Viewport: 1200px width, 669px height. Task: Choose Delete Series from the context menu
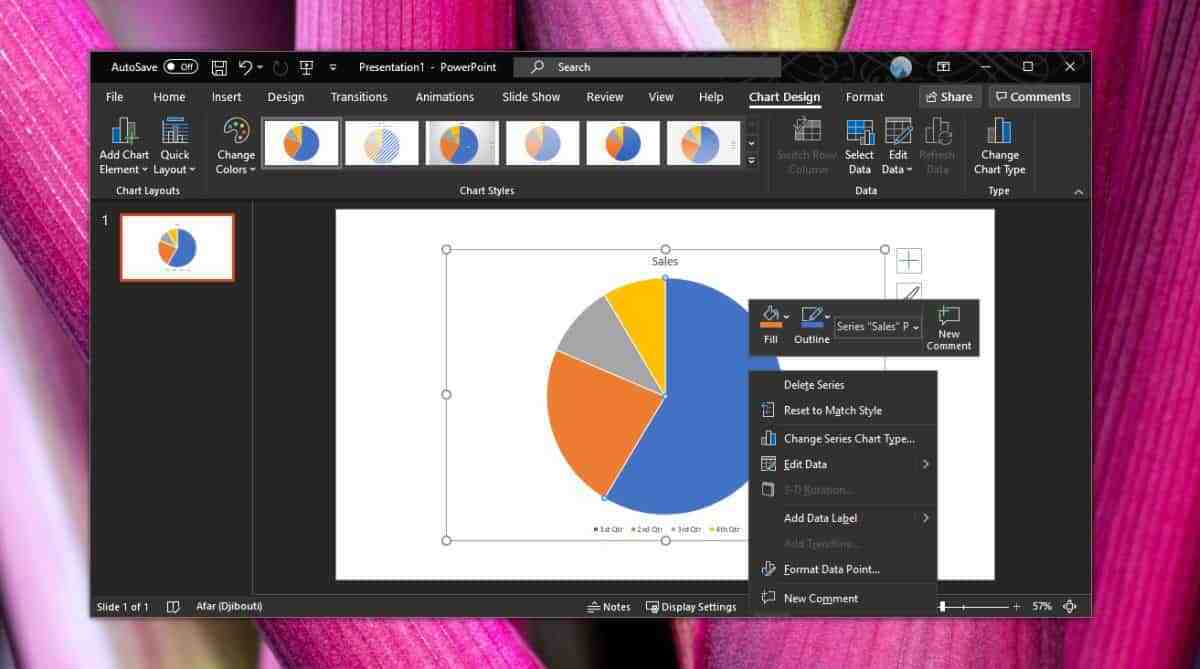tap(816, 384)
